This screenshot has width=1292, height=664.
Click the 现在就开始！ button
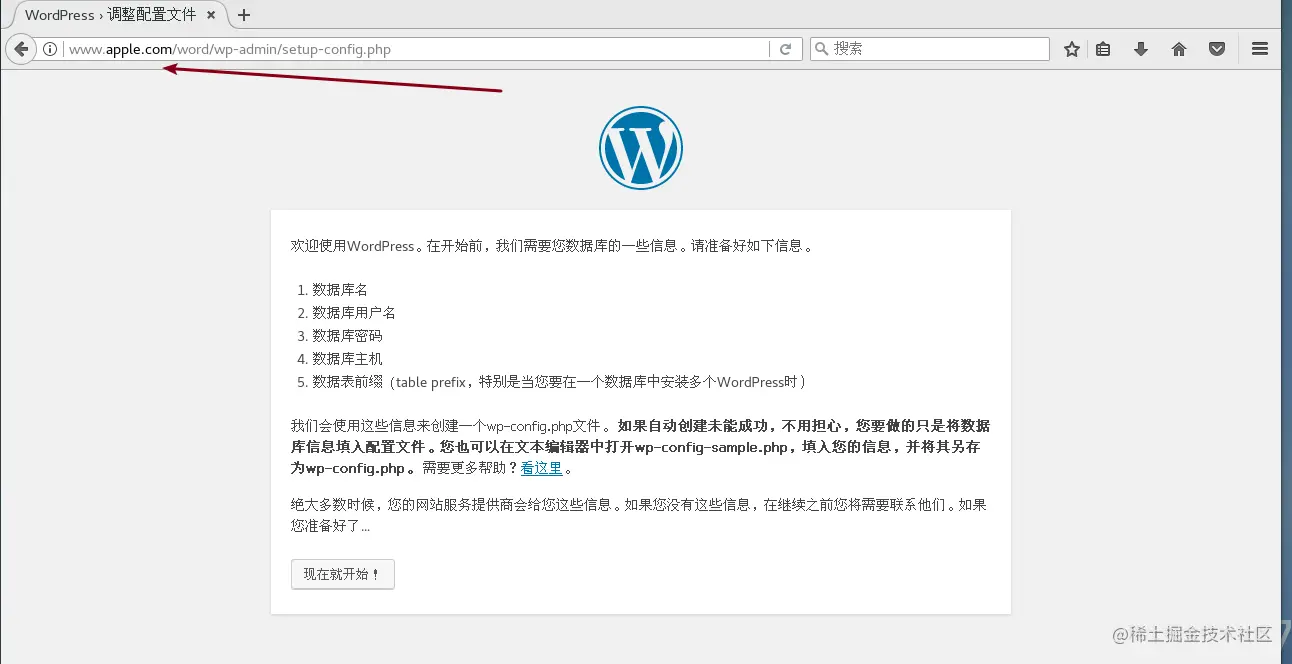coord(343,574)
